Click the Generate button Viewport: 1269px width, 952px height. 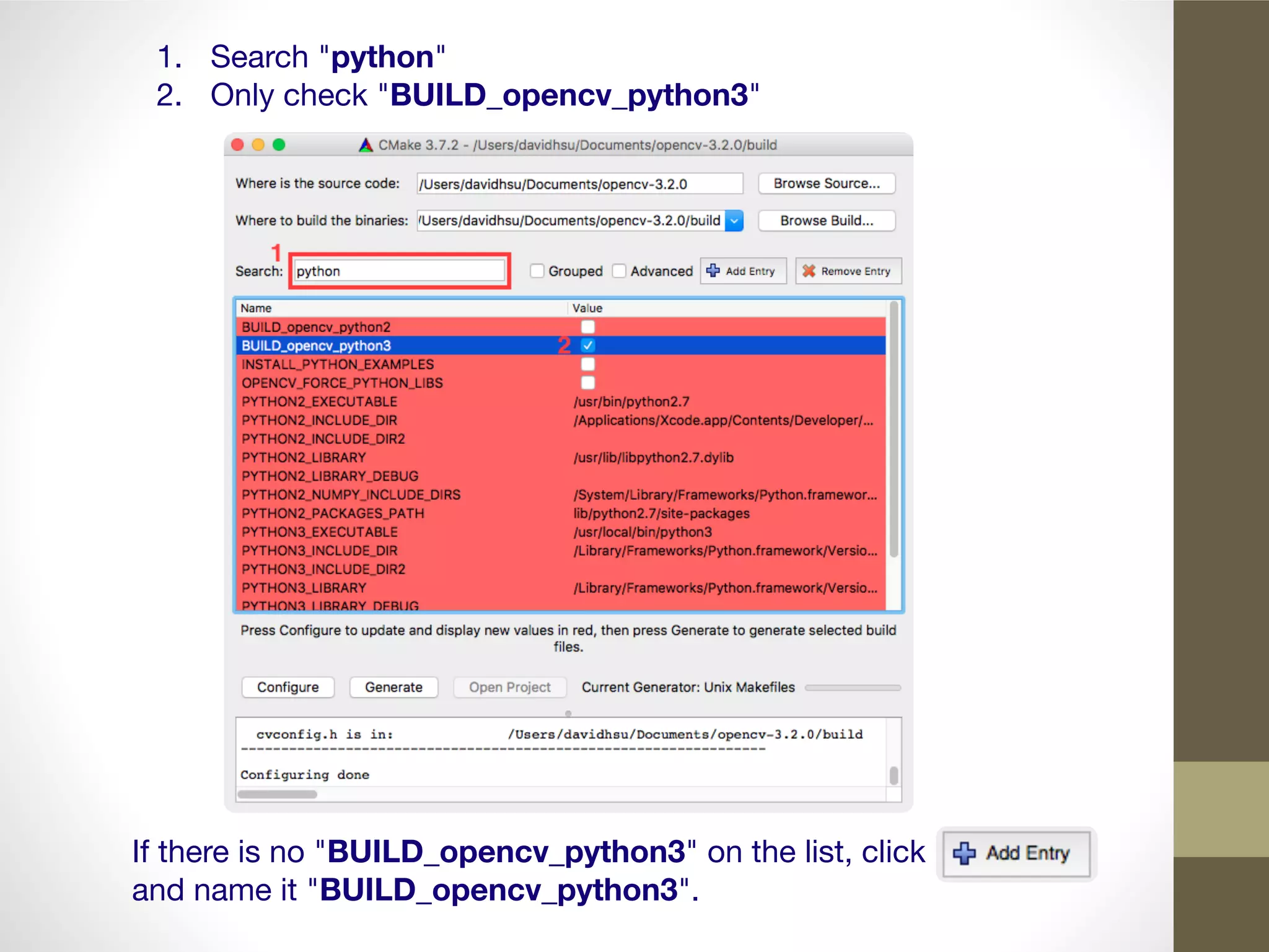pyautogui.click(x=393, y=688)
